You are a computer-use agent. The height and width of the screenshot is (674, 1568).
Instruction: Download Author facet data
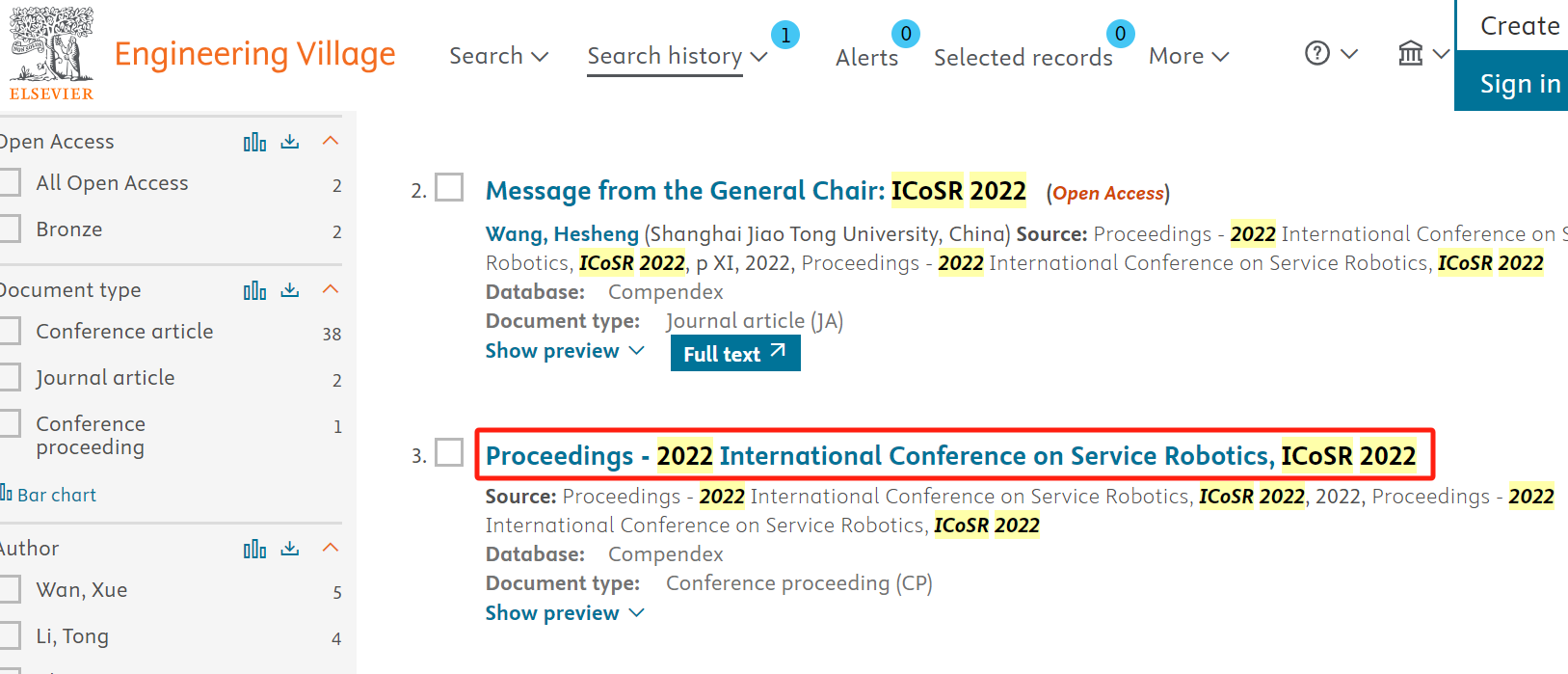290,549
